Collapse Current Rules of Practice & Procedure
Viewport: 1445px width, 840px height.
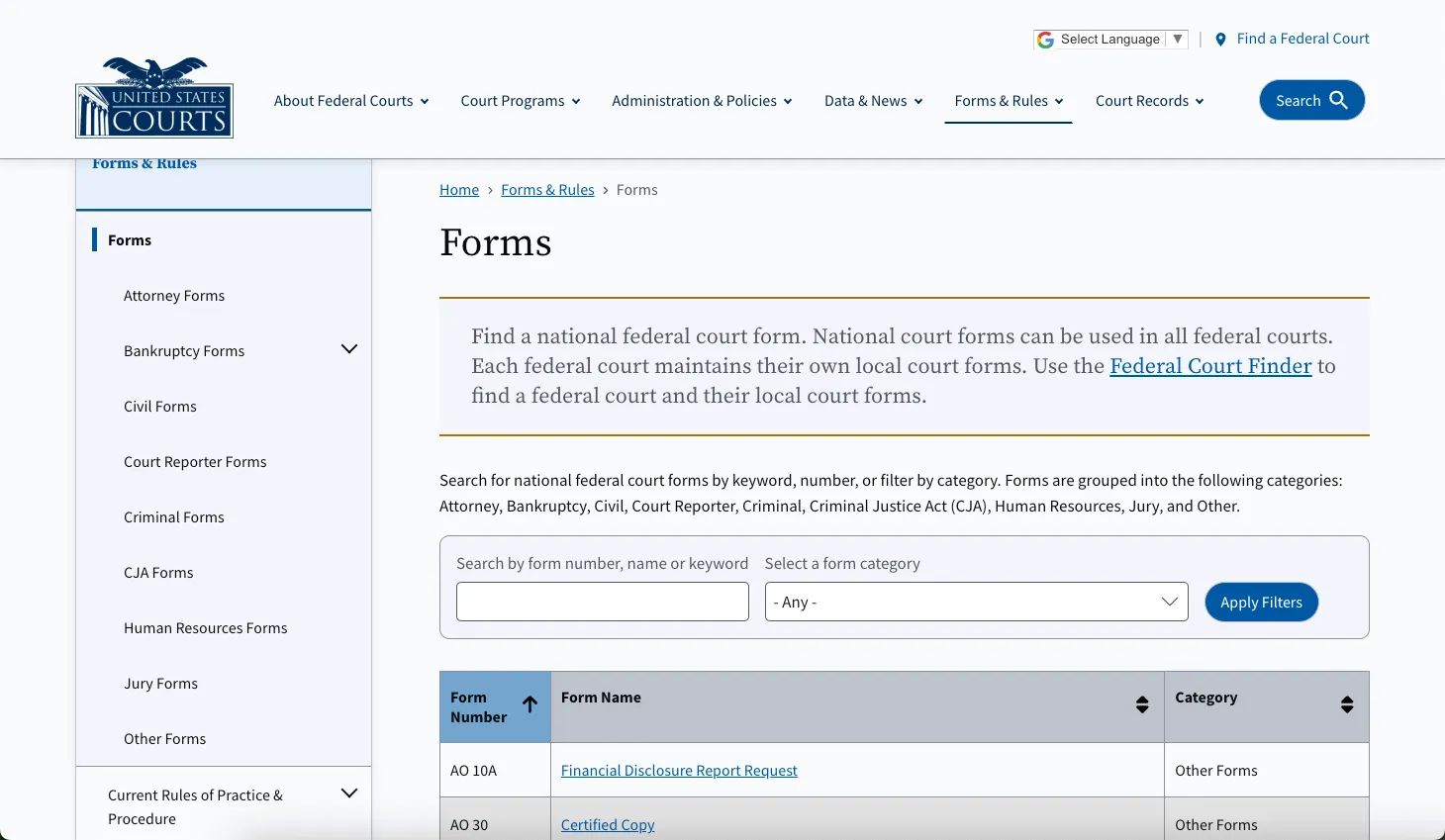348,793
